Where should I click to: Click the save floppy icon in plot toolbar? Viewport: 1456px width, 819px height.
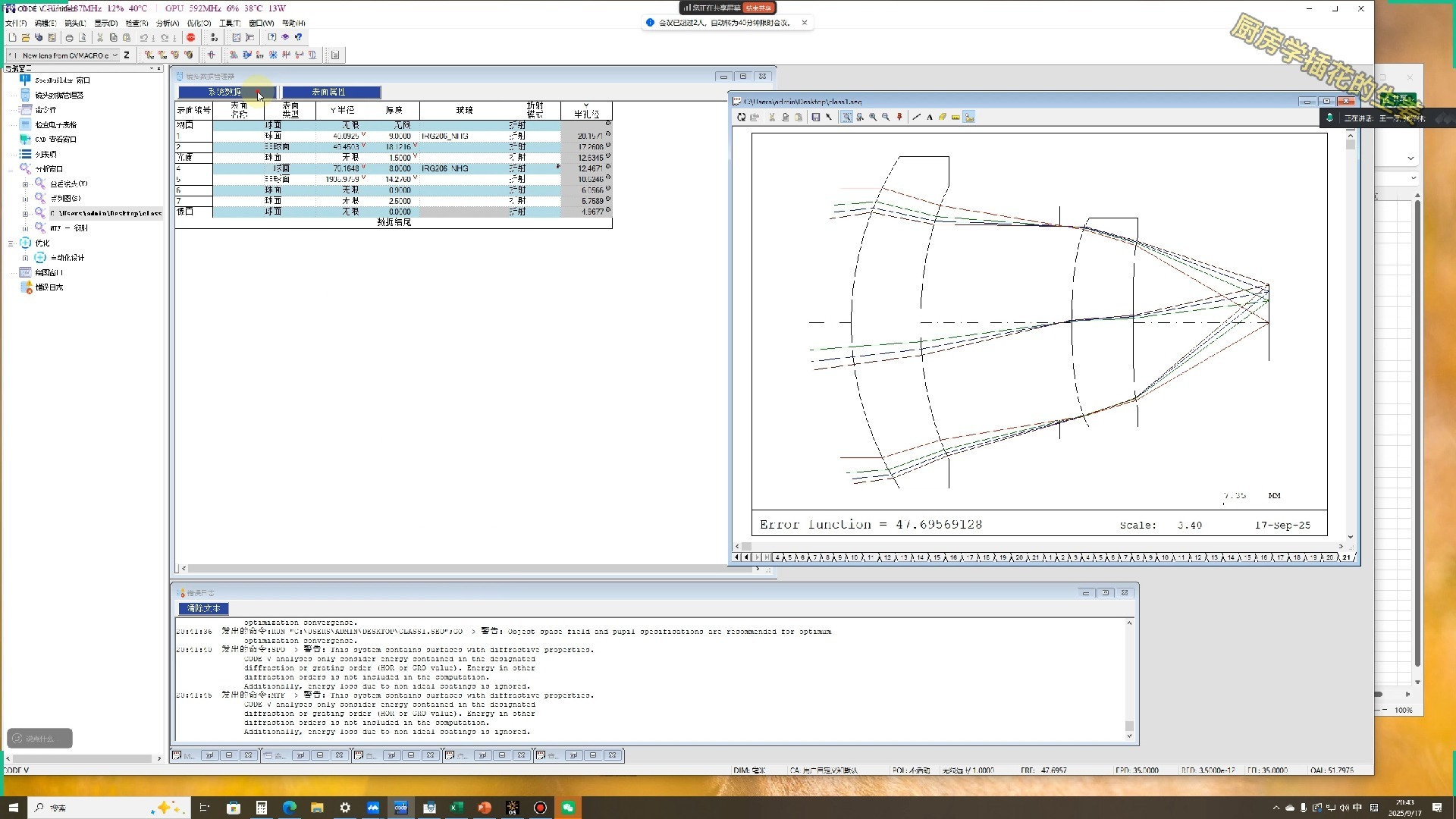(x=816, y=118)
